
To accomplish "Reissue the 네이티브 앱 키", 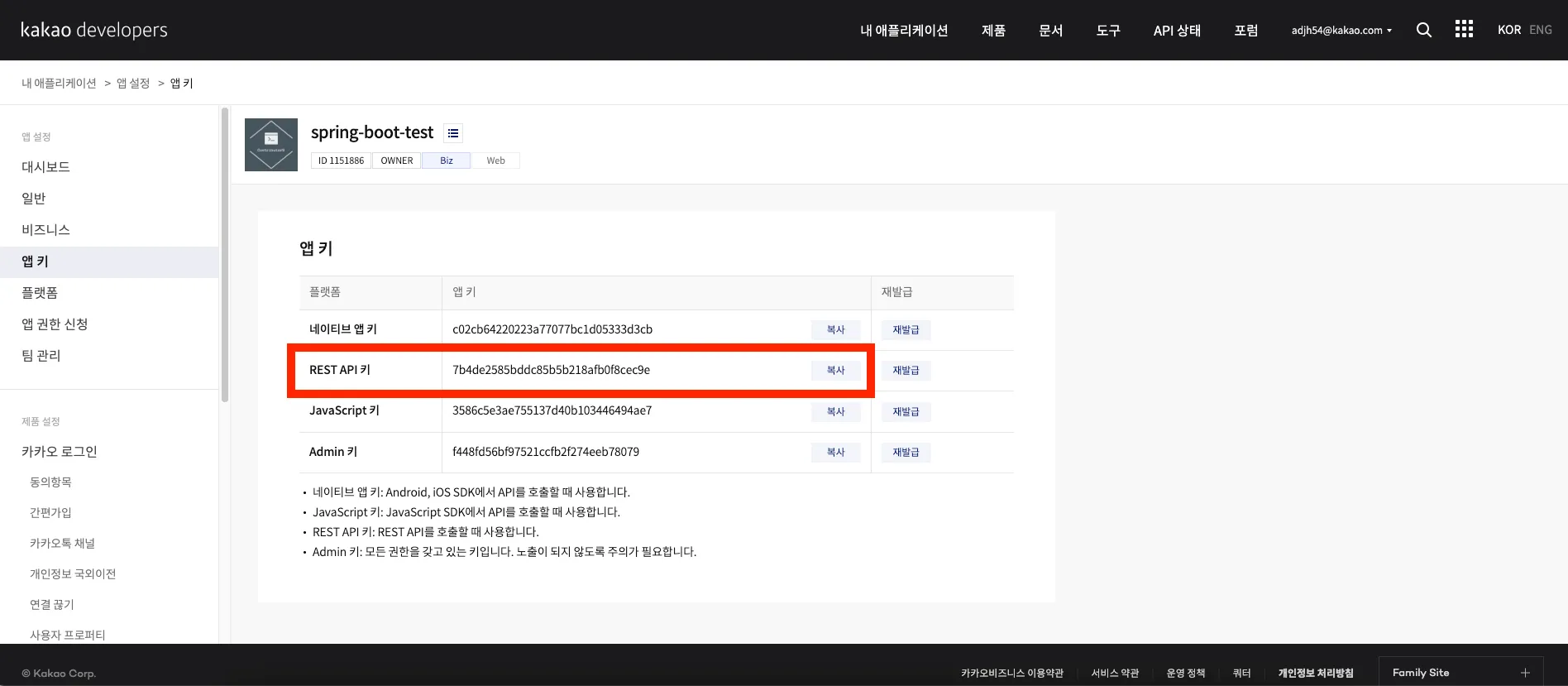I will click(x=906, y=329).
